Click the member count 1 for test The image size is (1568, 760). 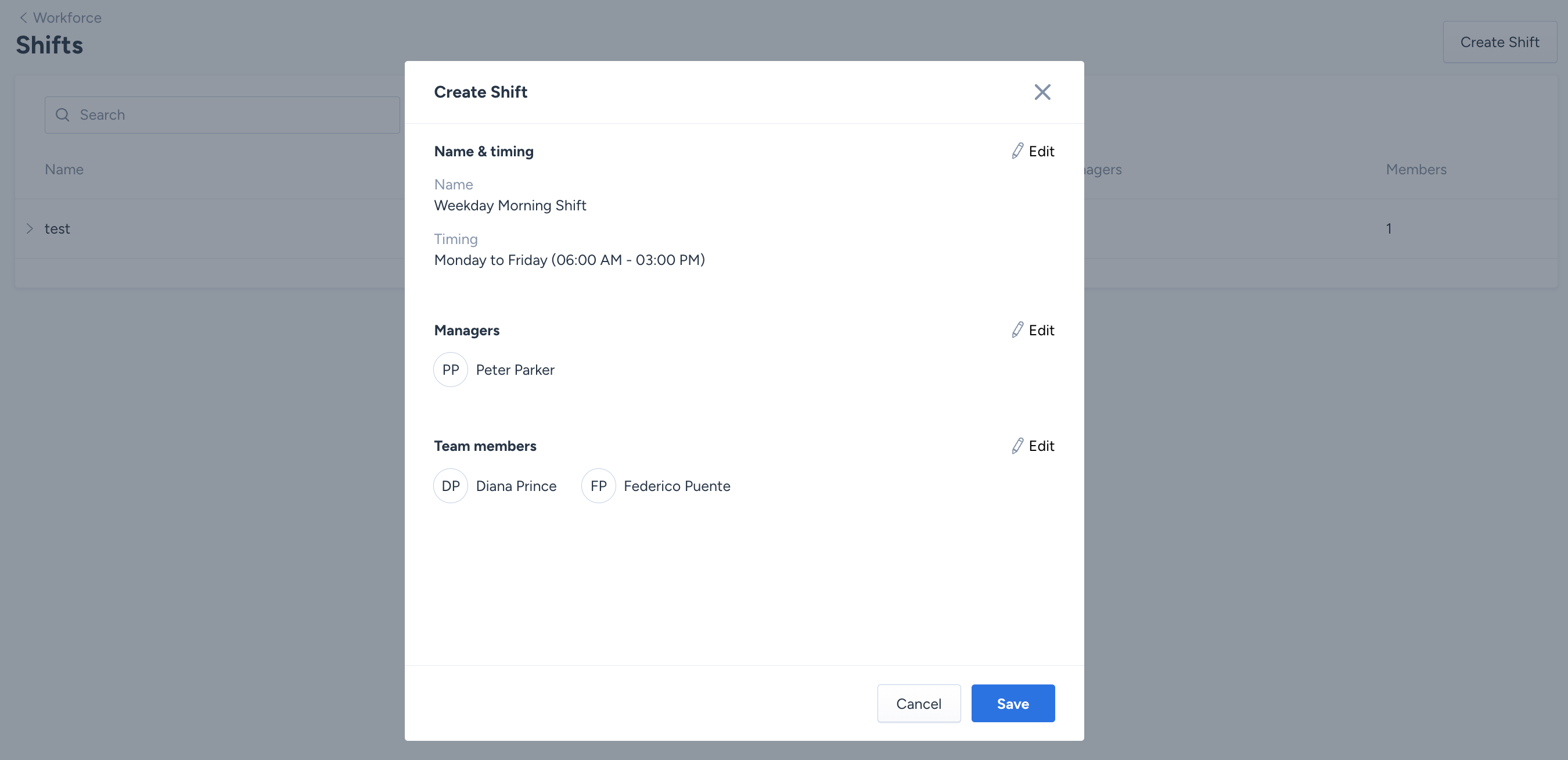click(1389, 228)
